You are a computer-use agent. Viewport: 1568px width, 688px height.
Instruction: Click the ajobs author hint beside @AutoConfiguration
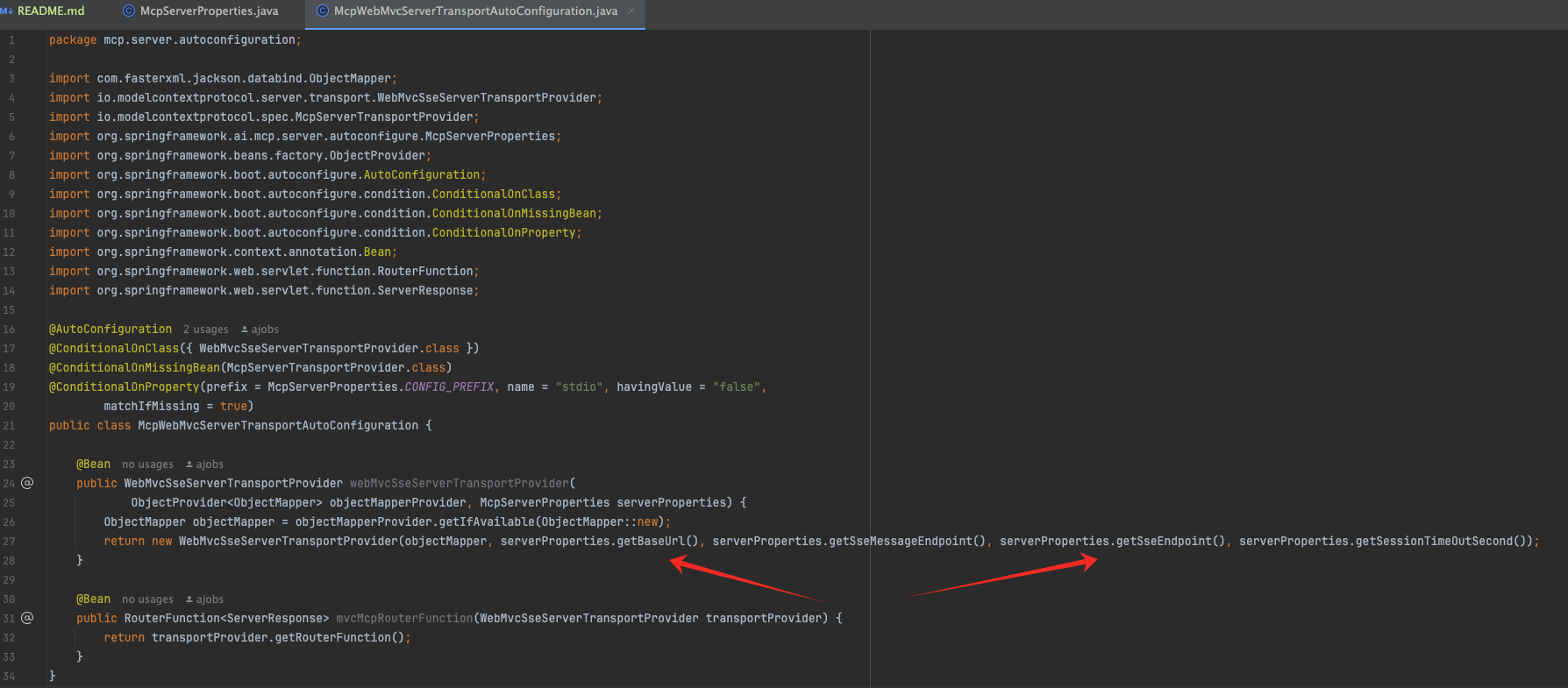tap(260, 330)
